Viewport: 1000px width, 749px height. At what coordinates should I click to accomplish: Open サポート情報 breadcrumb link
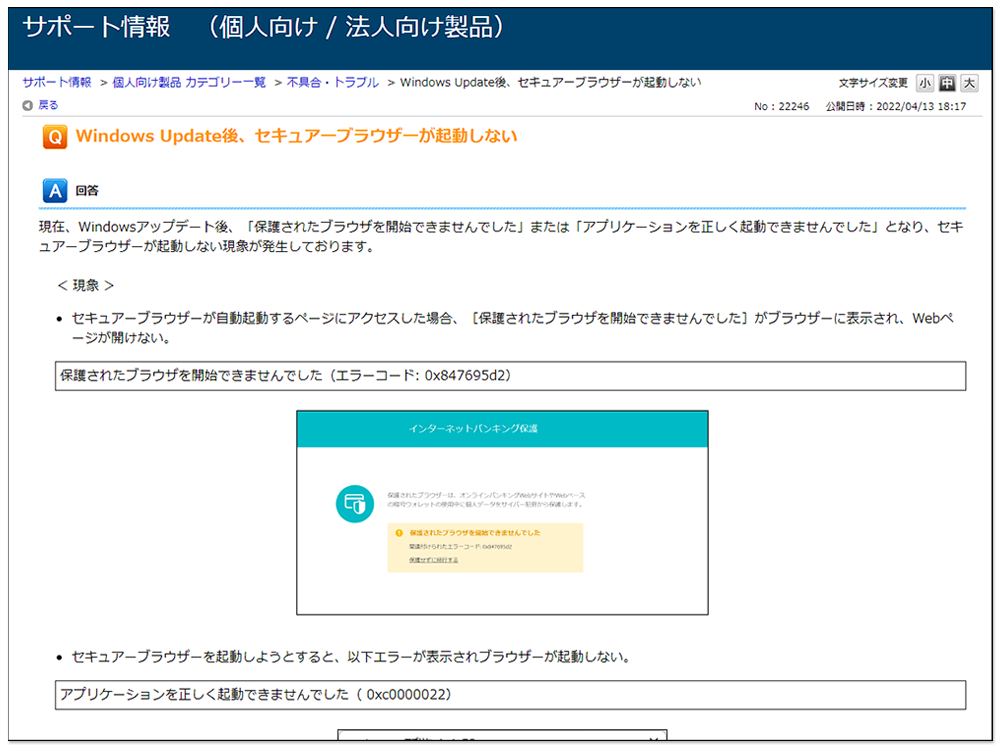pyautogui.click(x=57, y=82)
